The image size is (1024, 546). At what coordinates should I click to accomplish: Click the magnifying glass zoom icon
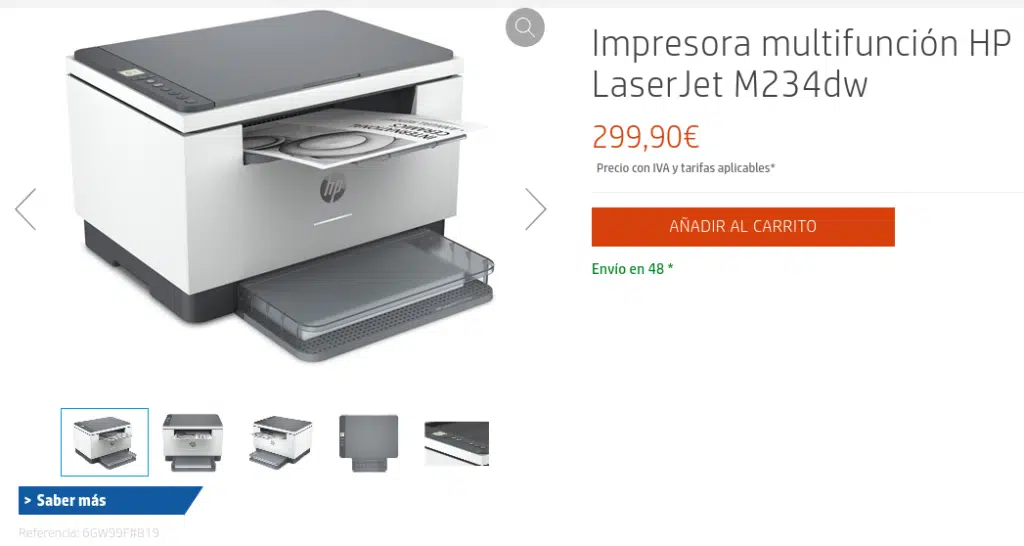pyautogui.click(x=524, y=27)
